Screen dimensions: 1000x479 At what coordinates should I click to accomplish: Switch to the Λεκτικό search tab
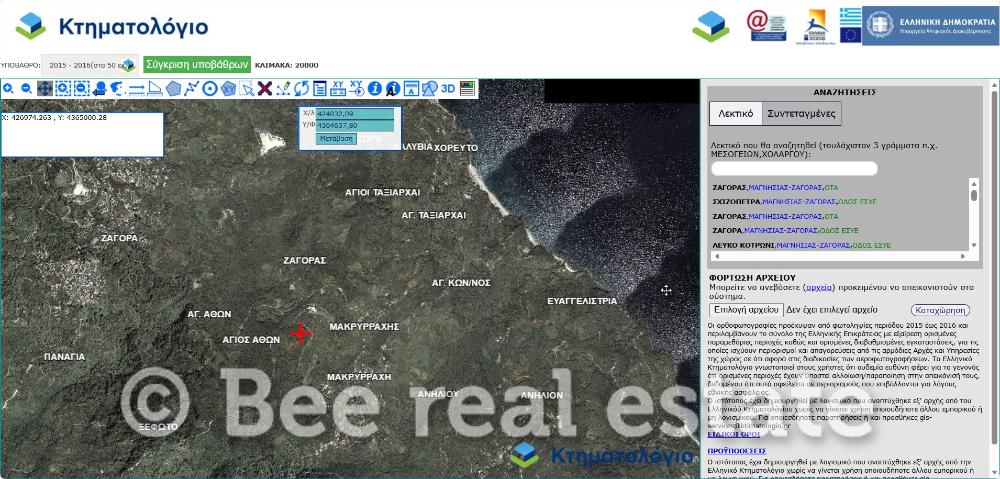coord(733,114)
